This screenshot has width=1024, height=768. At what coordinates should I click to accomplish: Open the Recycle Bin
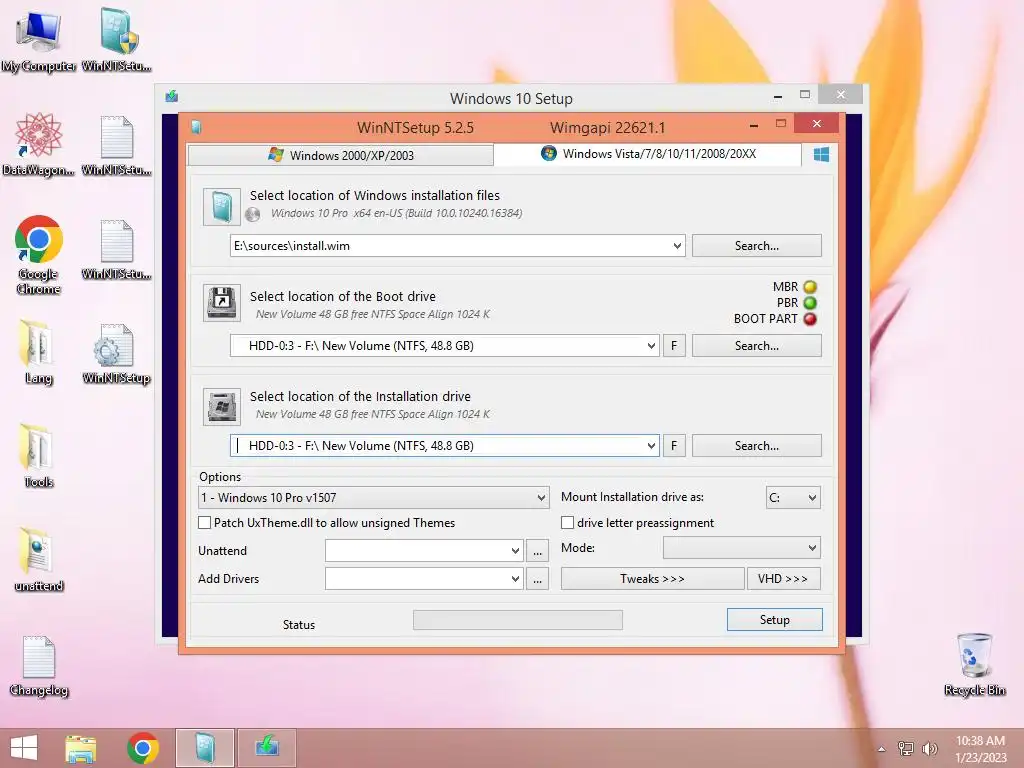click(x=974, y=665)
